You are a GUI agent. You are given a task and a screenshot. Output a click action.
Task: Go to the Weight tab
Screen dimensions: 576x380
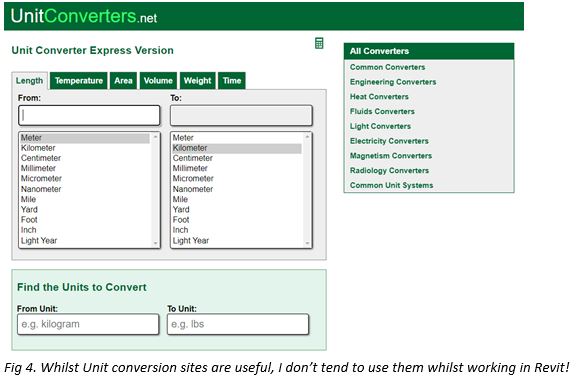click(x=197, y=80)
